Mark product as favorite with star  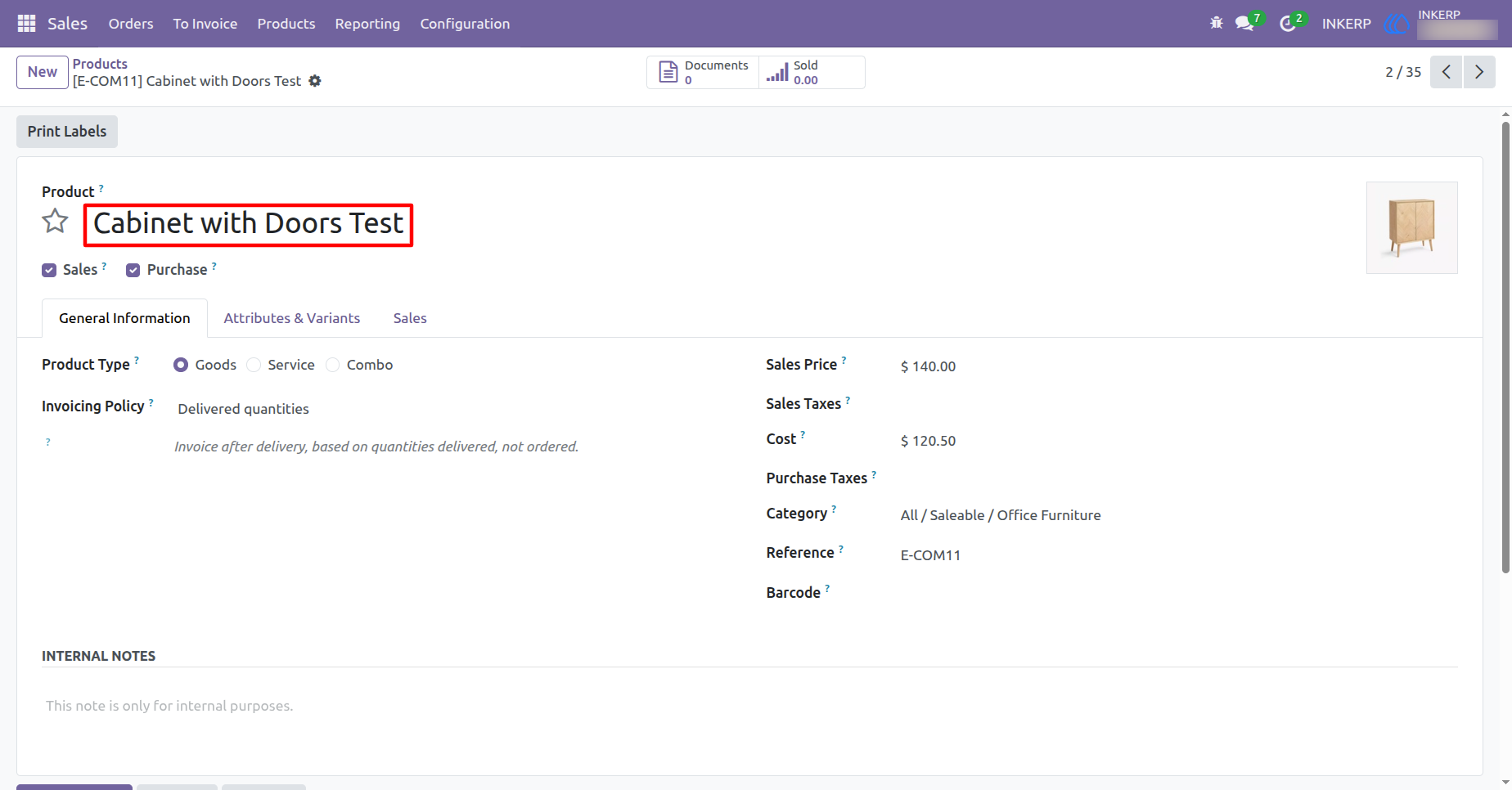[x=56, y=221]
